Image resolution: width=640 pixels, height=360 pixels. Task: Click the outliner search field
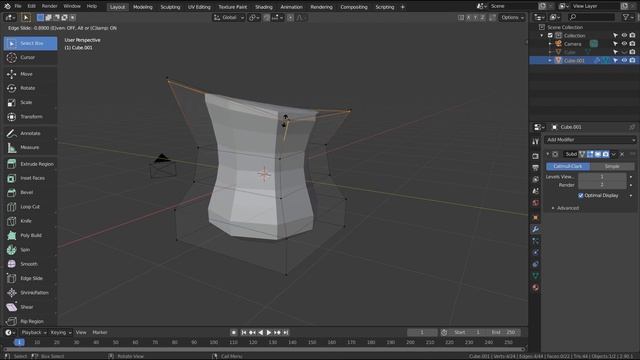(x=591, y=17)
